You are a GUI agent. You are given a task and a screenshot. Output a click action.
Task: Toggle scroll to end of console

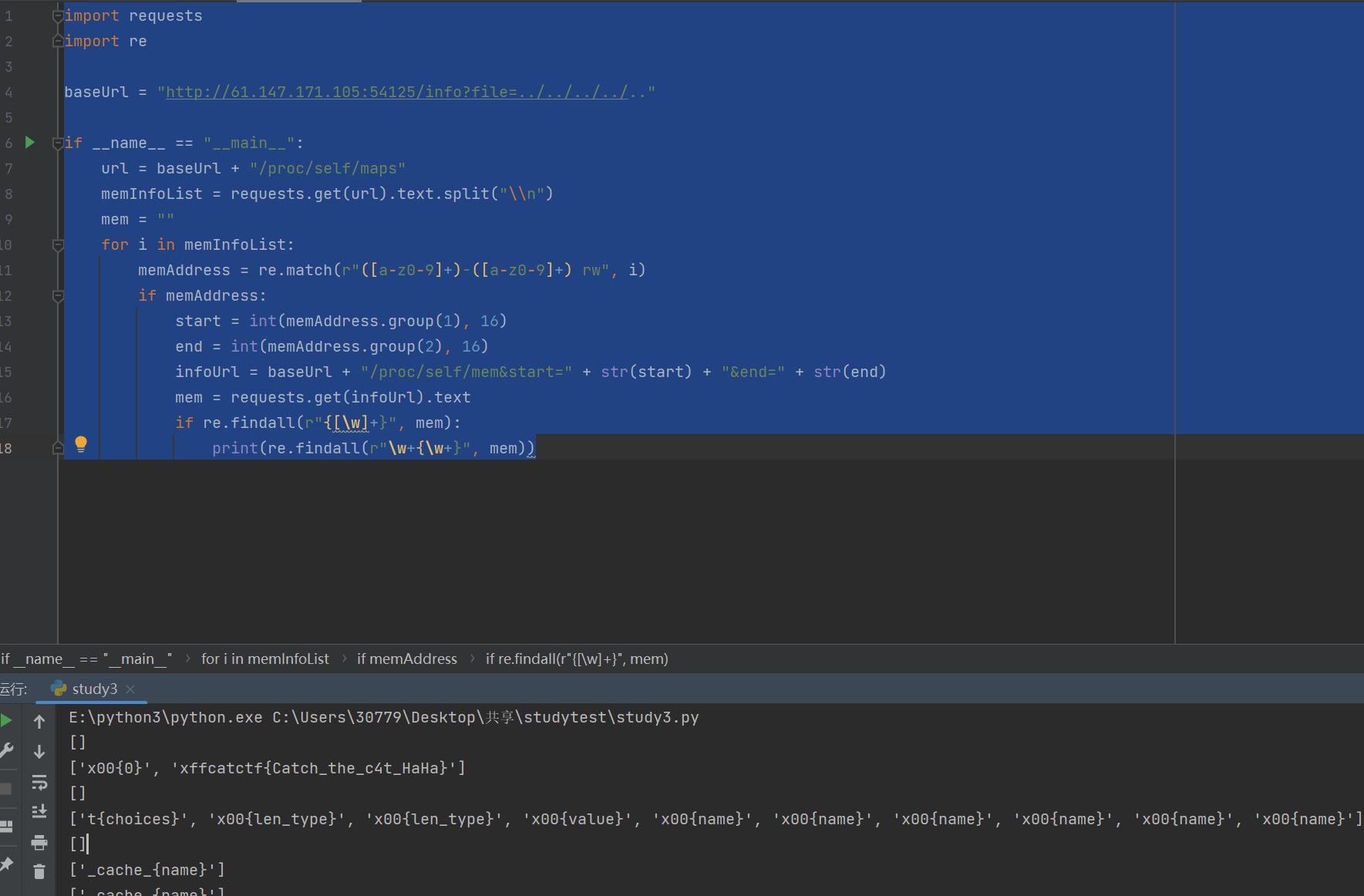pyautogui.click(x=39, y=811)
